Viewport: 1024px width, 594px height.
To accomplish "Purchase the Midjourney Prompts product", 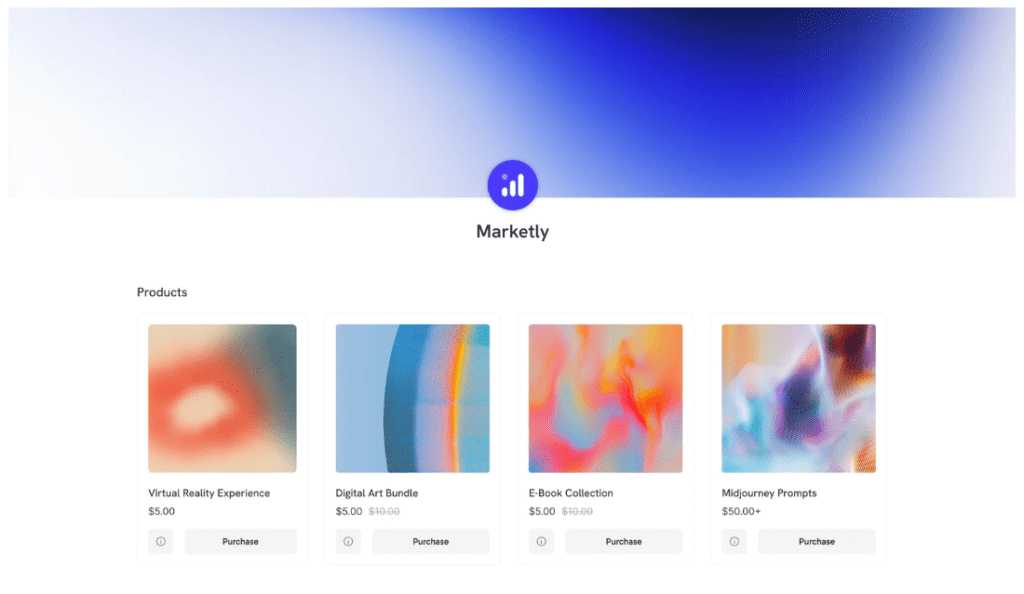I will [817, 541].
